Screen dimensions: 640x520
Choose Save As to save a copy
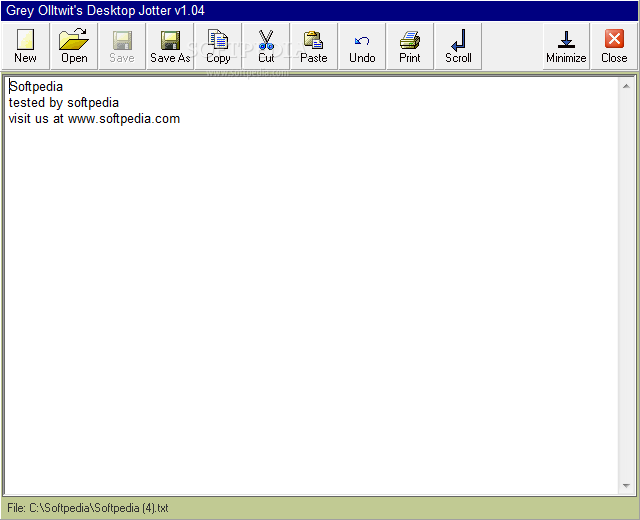click(170, 46)
